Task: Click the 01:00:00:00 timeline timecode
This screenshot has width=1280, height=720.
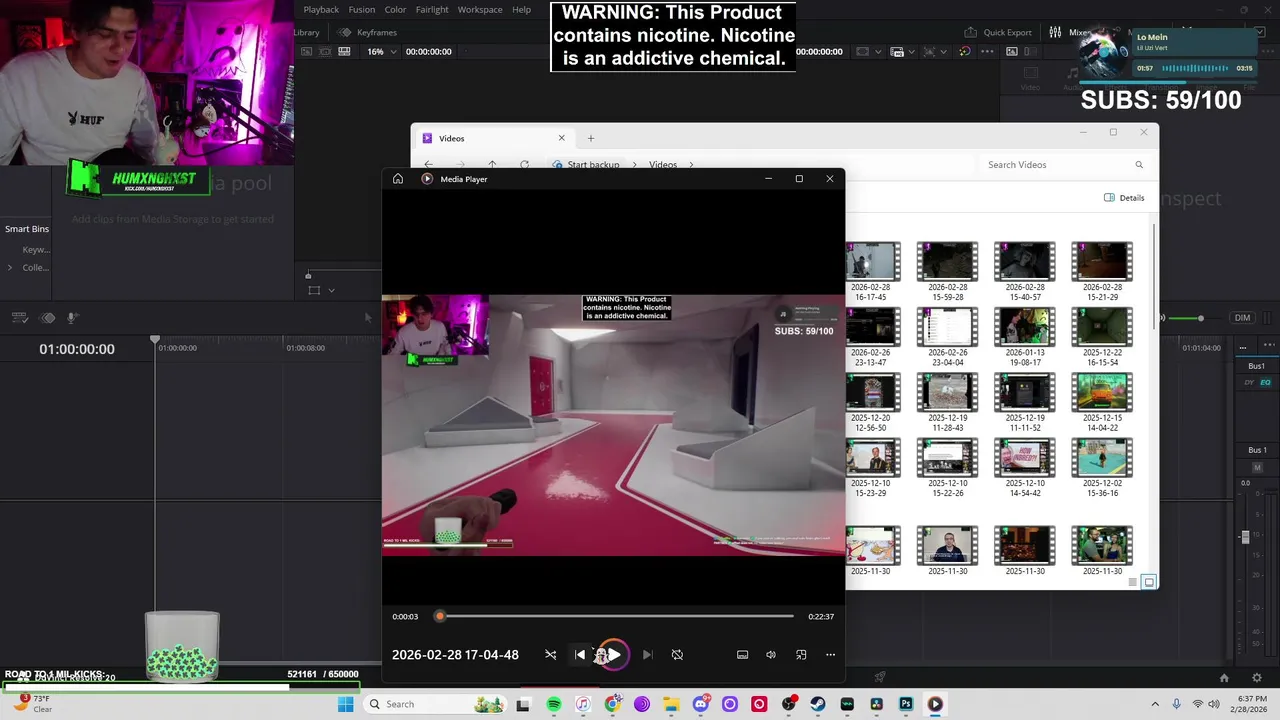Action: 77,349
